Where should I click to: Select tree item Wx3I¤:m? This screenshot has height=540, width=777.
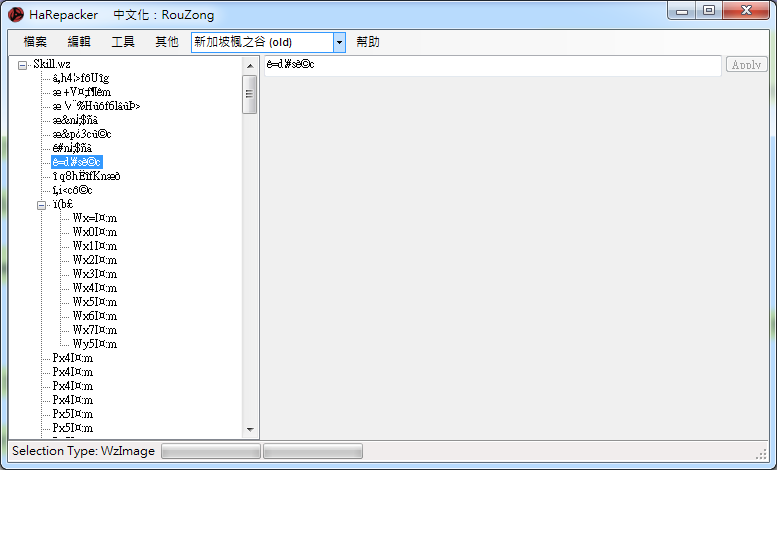(95, 274)
